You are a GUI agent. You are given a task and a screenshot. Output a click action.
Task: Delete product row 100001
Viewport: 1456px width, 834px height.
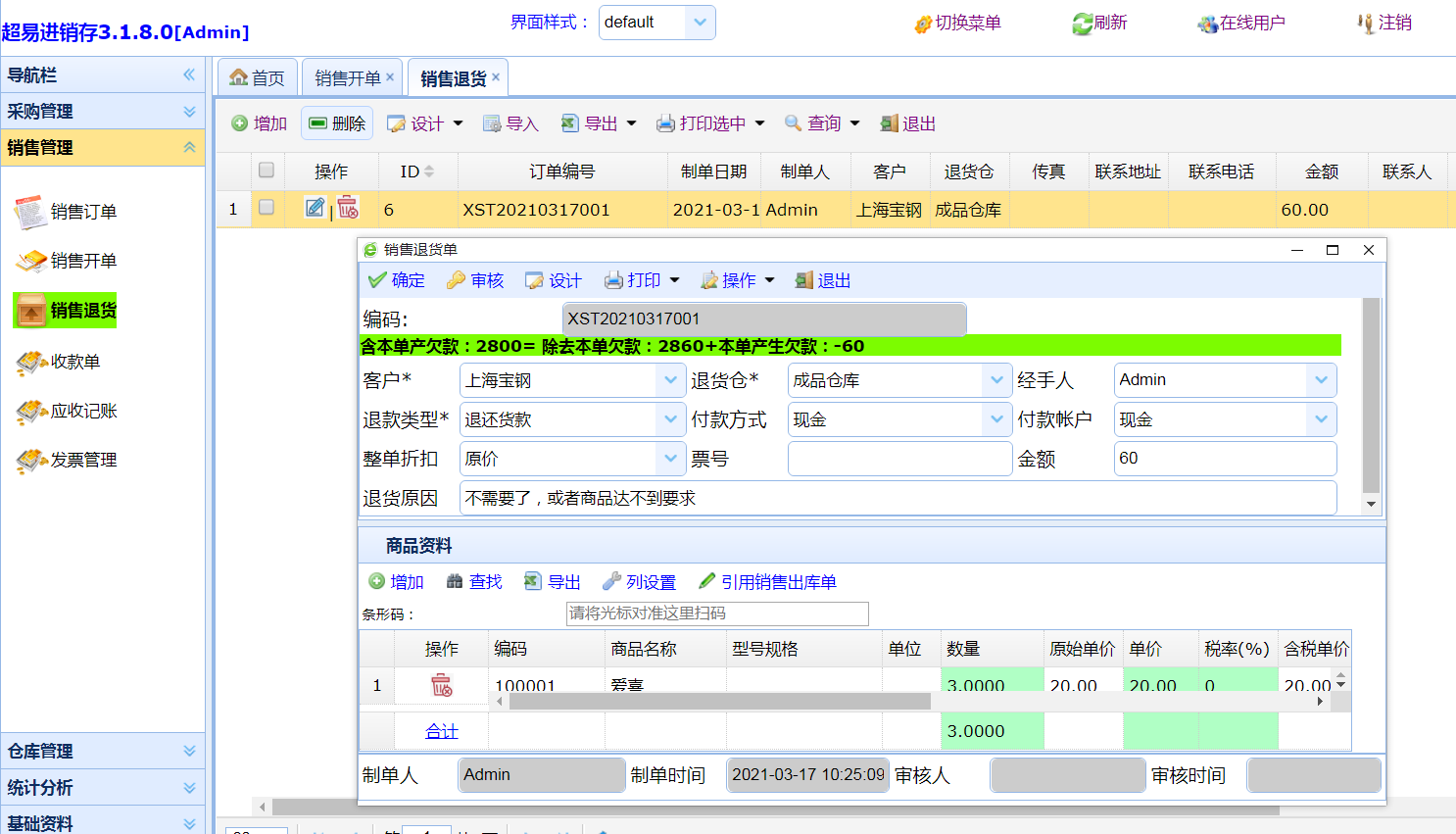(442, 685)
